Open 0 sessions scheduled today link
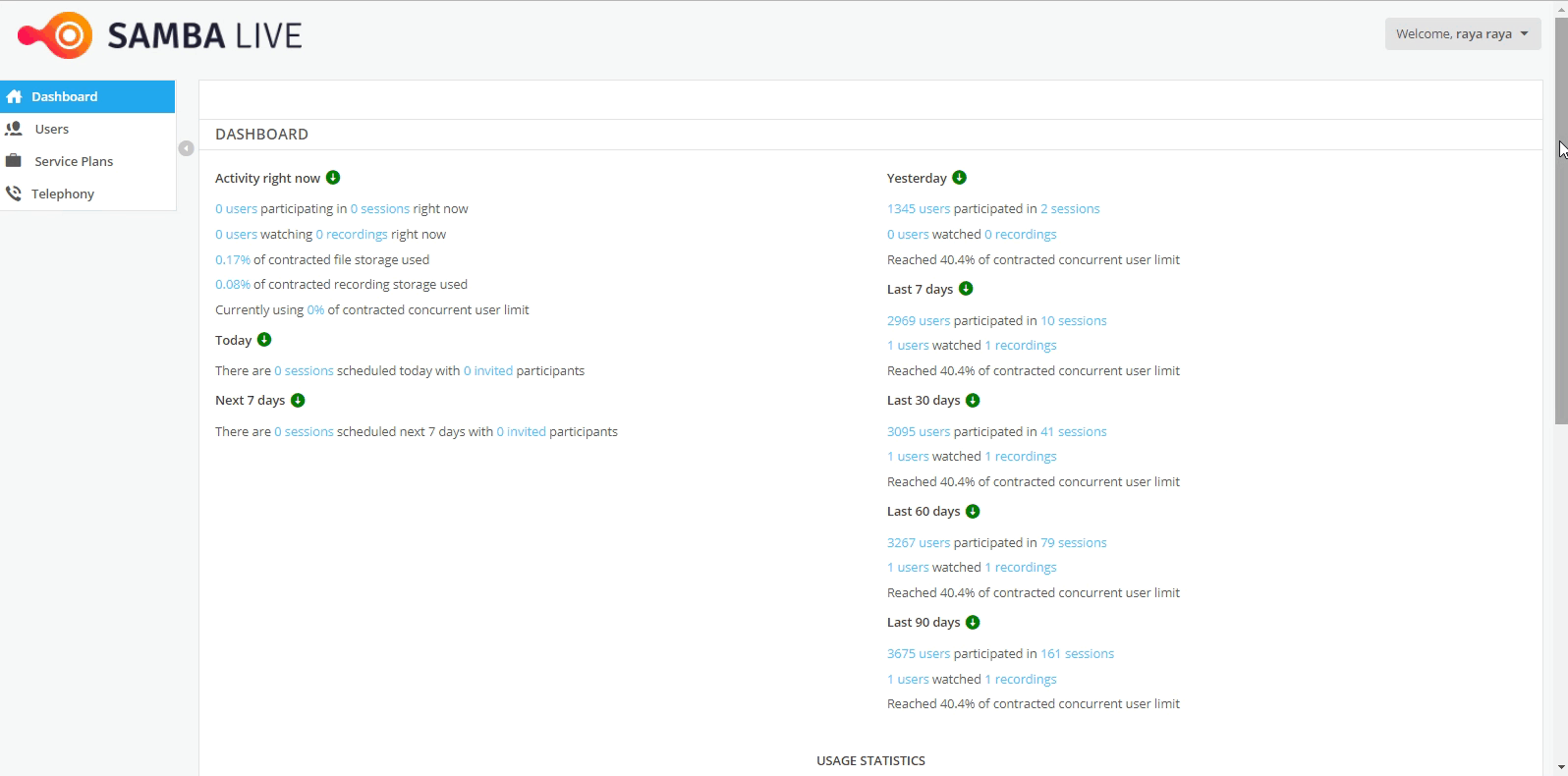This screenshot has width=1568, height=776. click(304, 370)
